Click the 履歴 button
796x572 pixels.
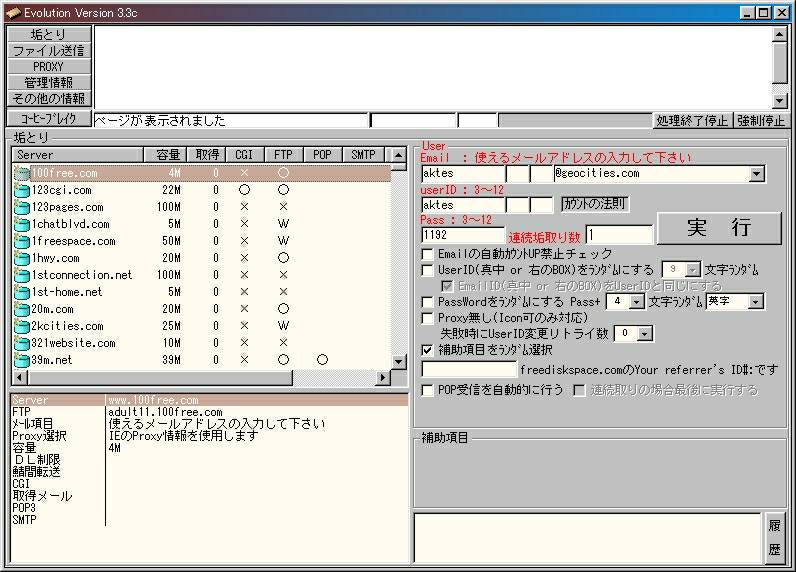tap(774, 537)
